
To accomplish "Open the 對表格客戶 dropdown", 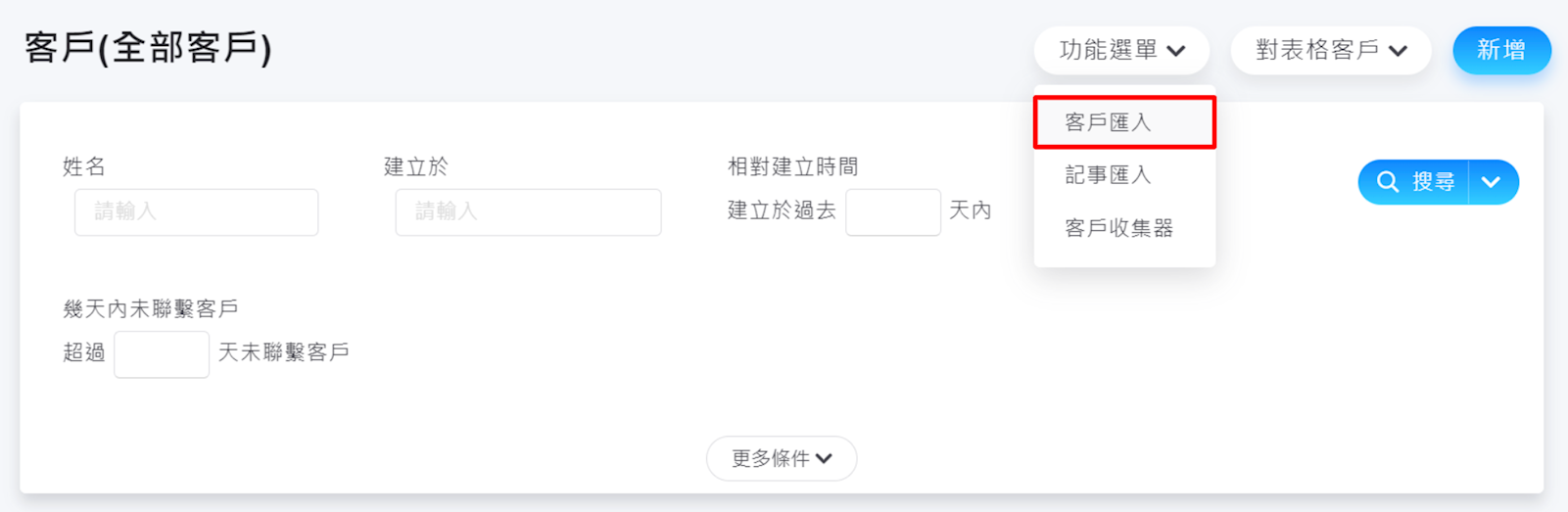I will tap(1331, 50).
